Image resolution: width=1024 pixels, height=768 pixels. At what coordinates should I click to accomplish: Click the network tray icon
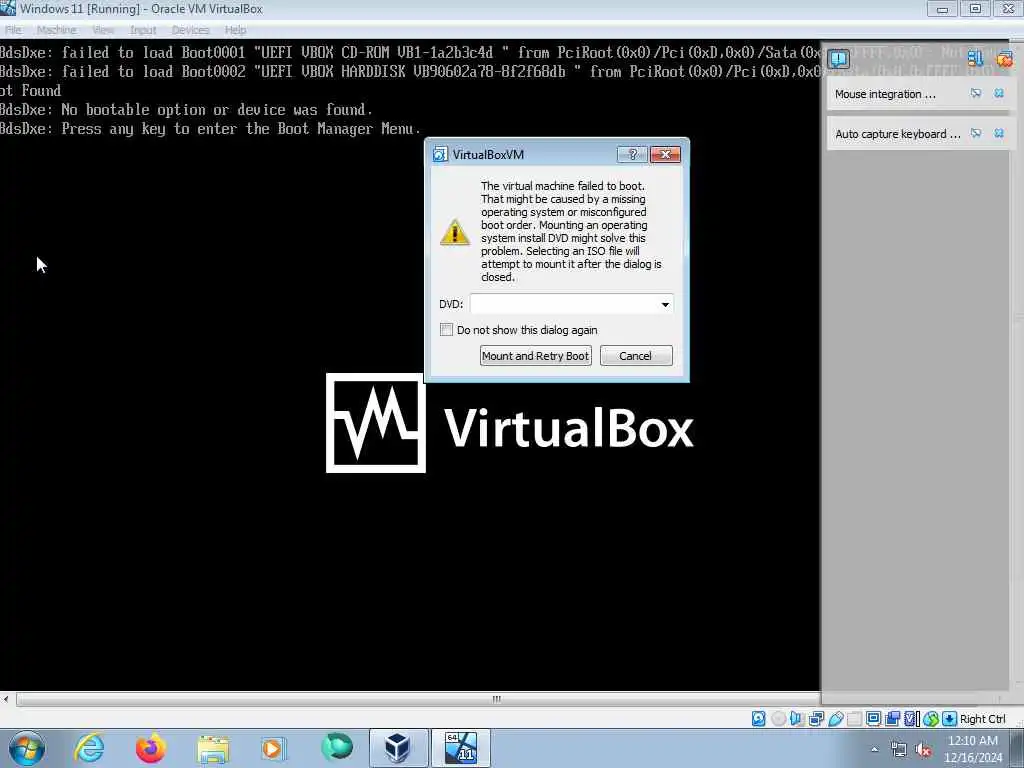coord(899,750)
